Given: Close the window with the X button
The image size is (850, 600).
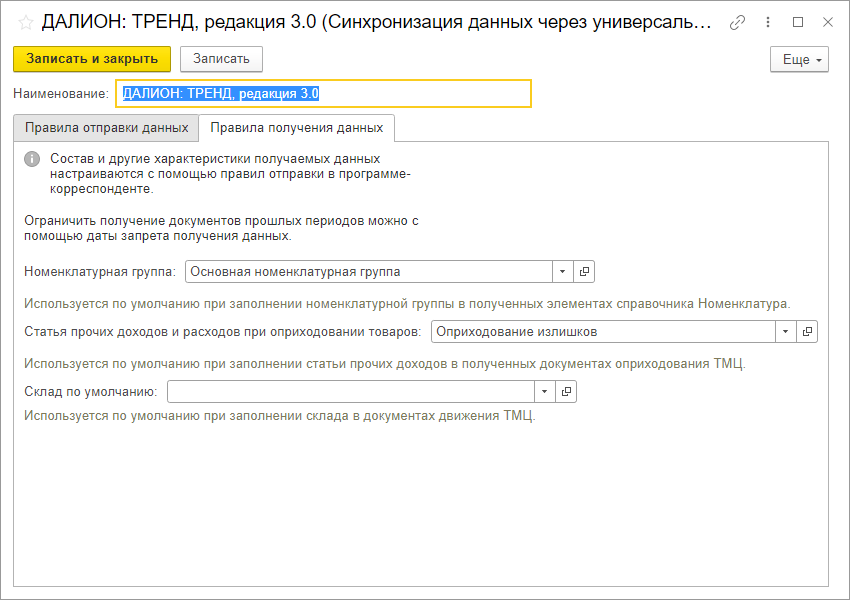Looking at the screenshot, I should 826,22.
